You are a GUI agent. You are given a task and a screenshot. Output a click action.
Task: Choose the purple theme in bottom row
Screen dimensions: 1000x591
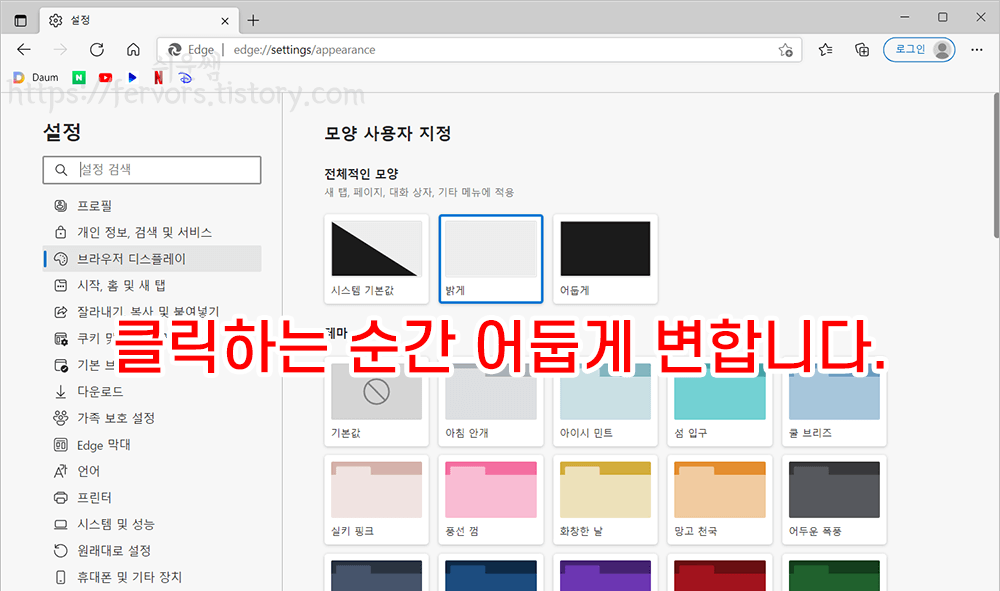605,573
